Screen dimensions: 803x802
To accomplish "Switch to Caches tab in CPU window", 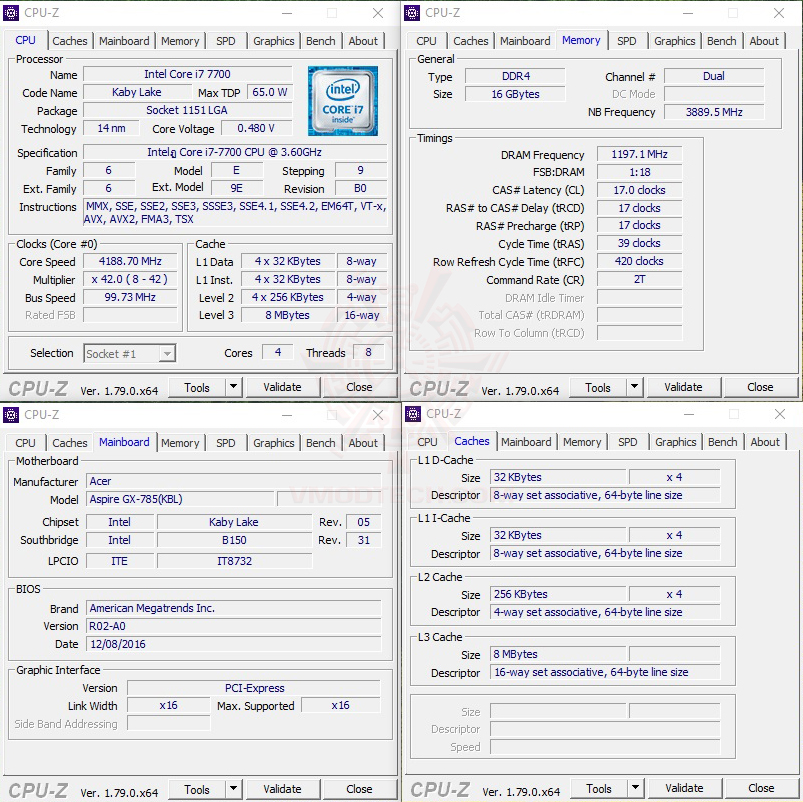I will [x=70, y=41].
